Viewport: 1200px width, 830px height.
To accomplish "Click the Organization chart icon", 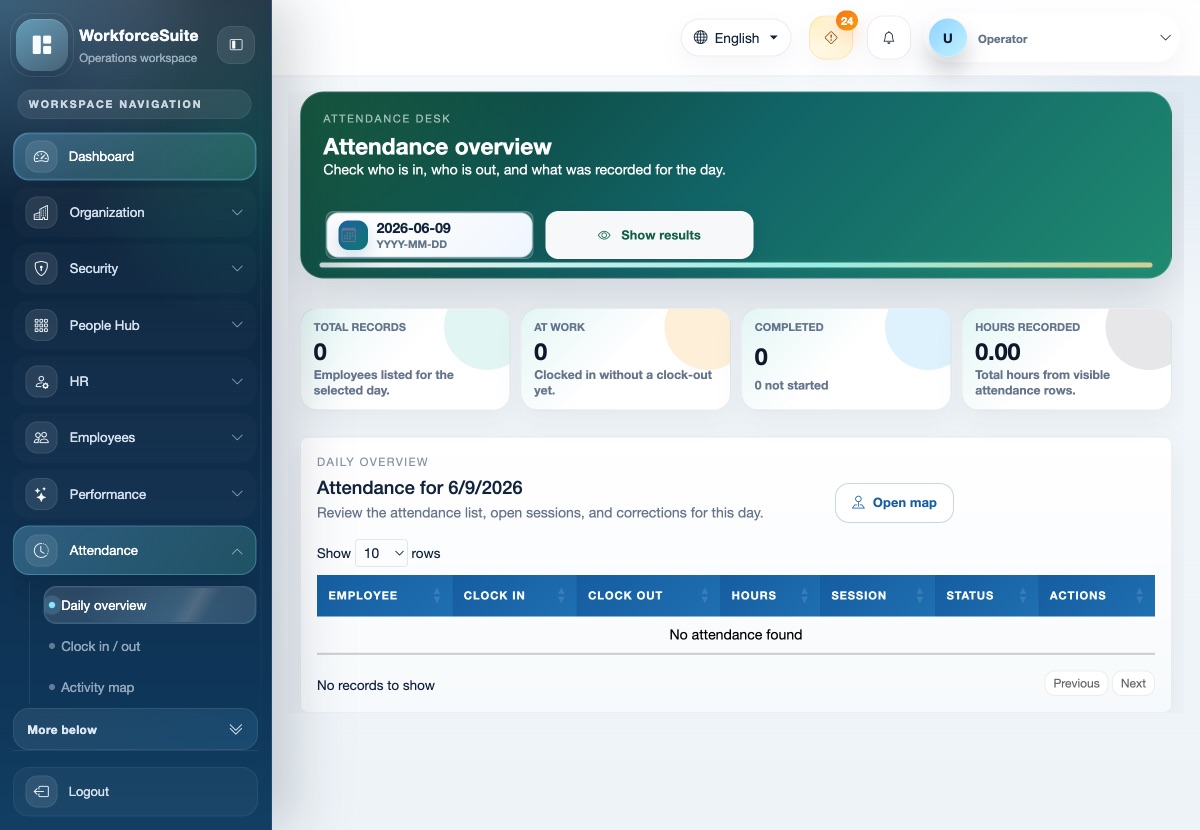I will tap(41, 213).
